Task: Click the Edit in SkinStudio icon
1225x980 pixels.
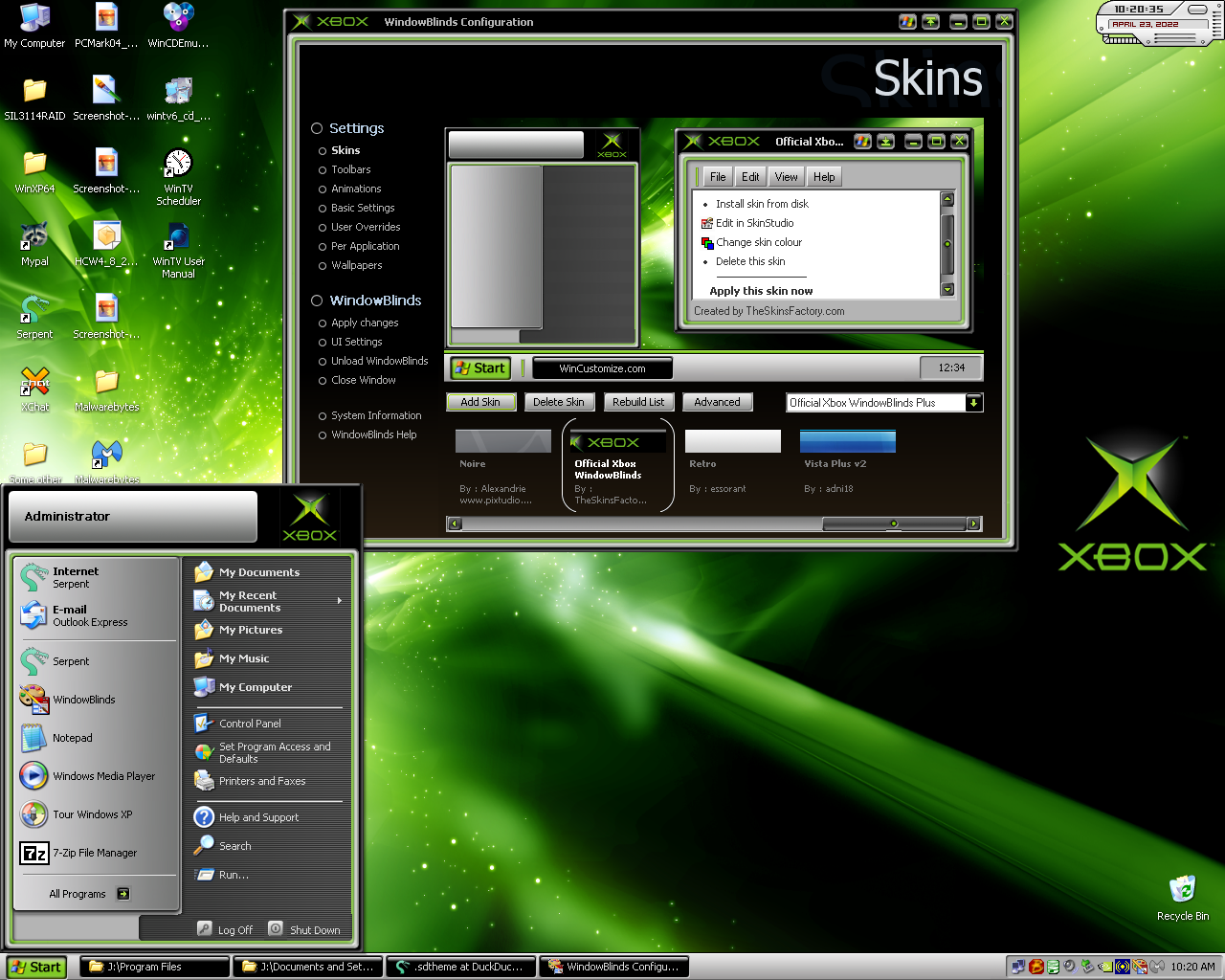Action: point(707,223)
